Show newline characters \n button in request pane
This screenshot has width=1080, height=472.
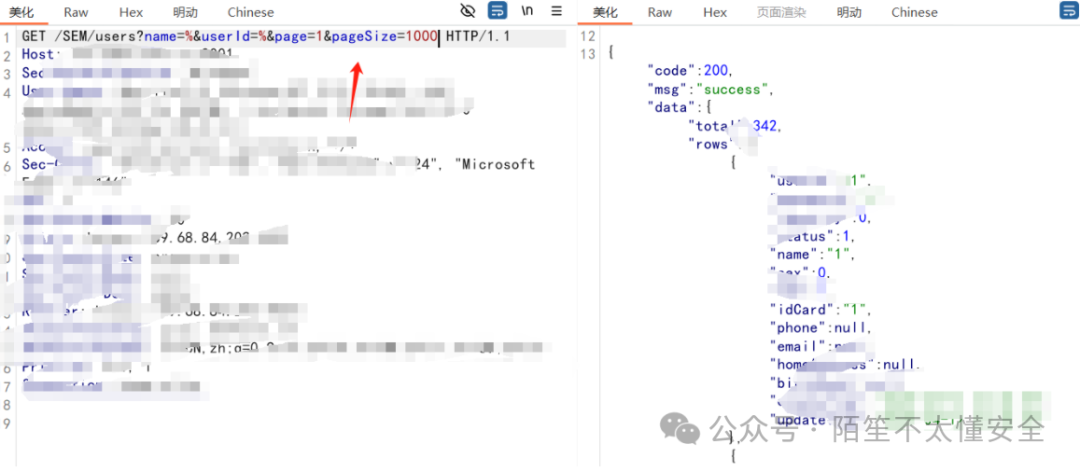pos(527,10)
